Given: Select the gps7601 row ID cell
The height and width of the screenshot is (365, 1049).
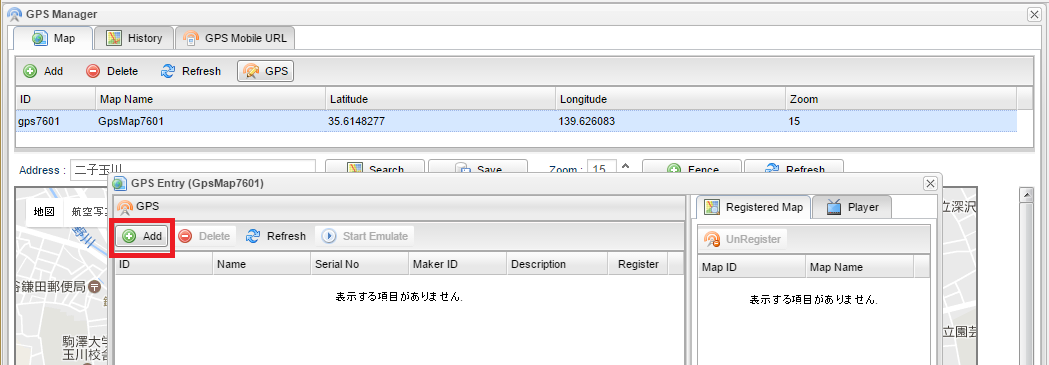Looking at the screenshot, I should (55, 122).
